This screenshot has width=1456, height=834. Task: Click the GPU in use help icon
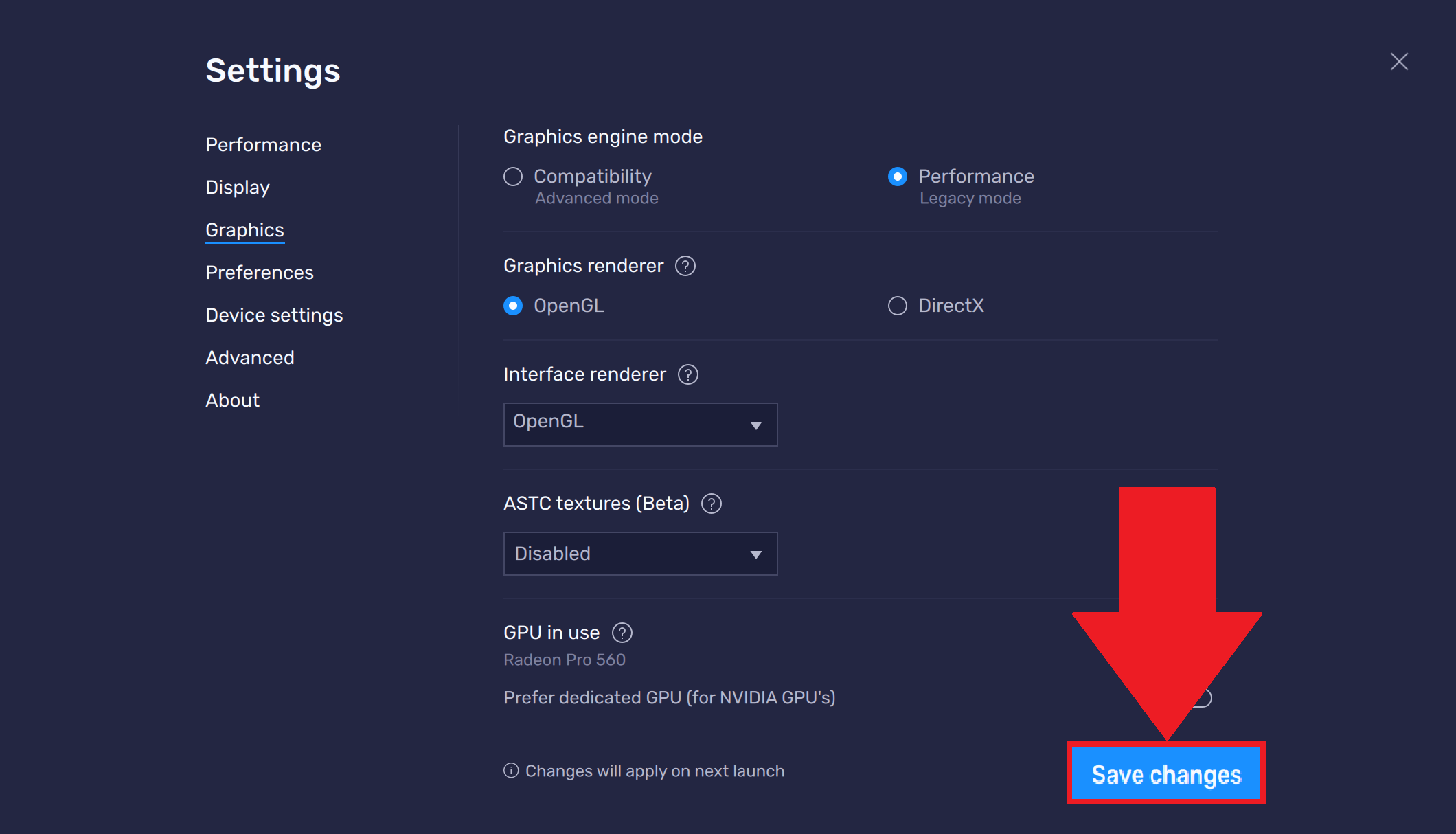pos(622,631)
